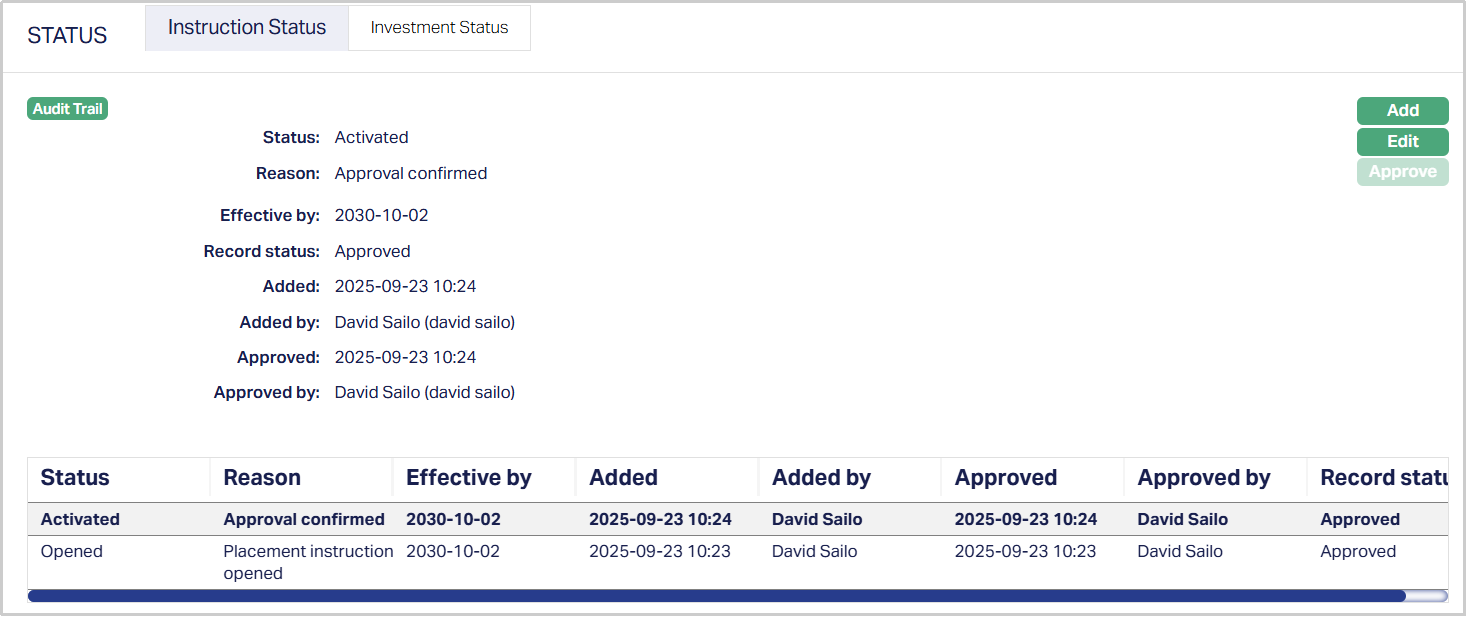
Task: Switch to the Instruction Status tab
Action: [x=247, y=28]
